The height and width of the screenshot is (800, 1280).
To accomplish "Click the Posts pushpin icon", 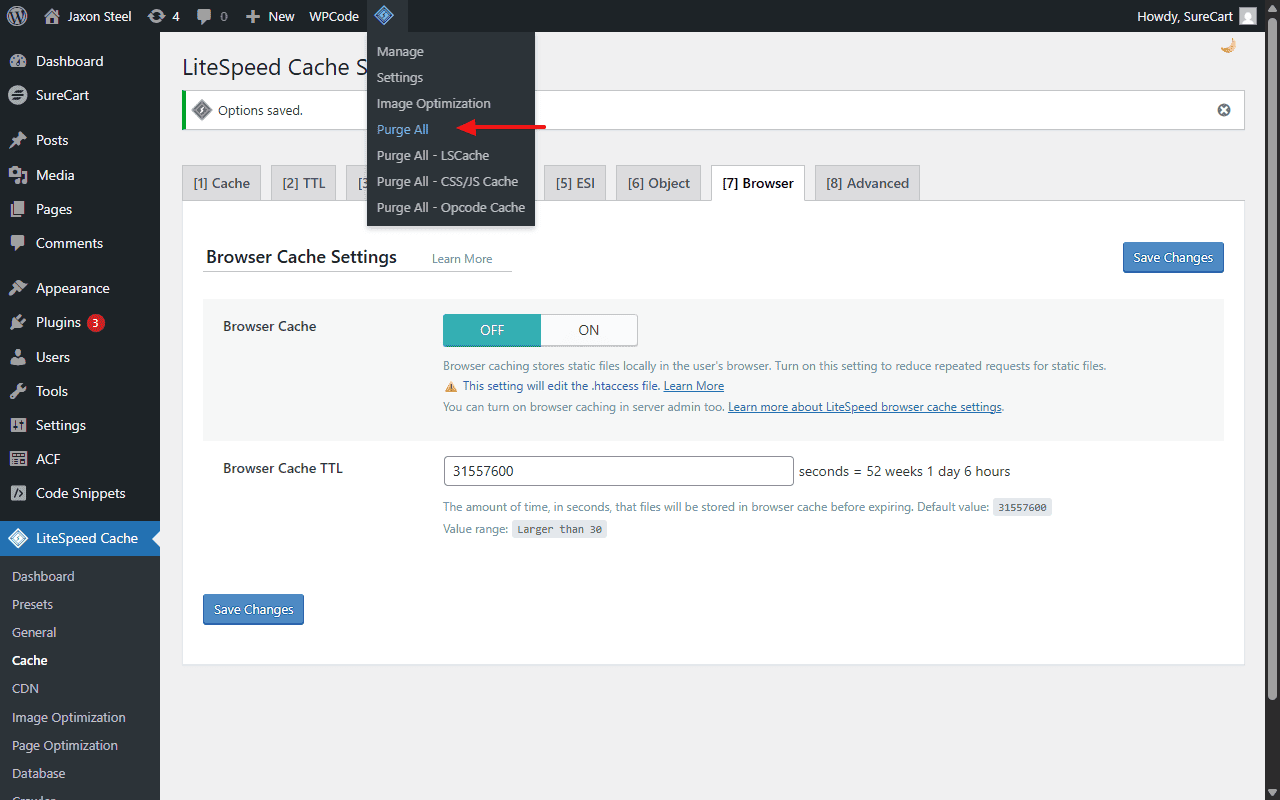I will (18, 140).
